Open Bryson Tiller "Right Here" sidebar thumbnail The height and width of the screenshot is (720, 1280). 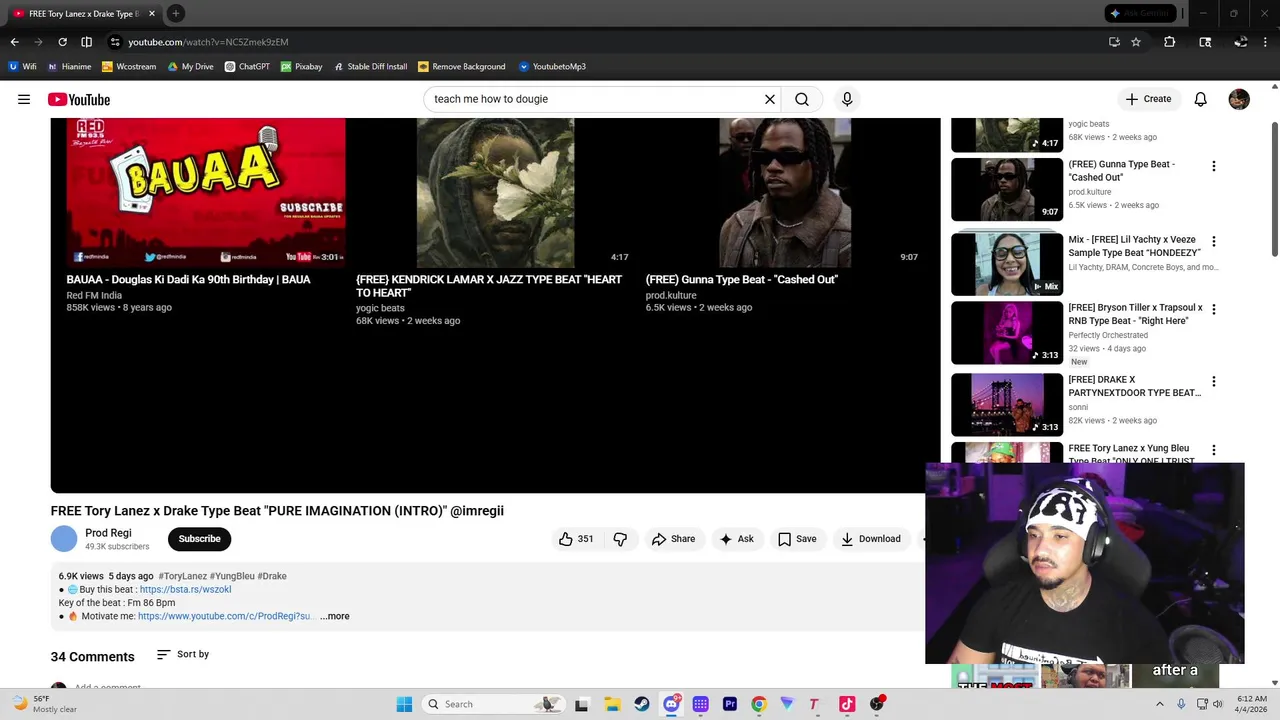point(1007,333)
